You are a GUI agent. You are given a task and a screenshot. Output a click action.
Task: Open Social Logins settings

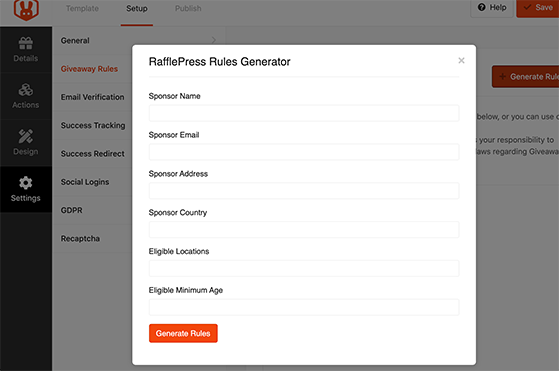coord(85,182)
